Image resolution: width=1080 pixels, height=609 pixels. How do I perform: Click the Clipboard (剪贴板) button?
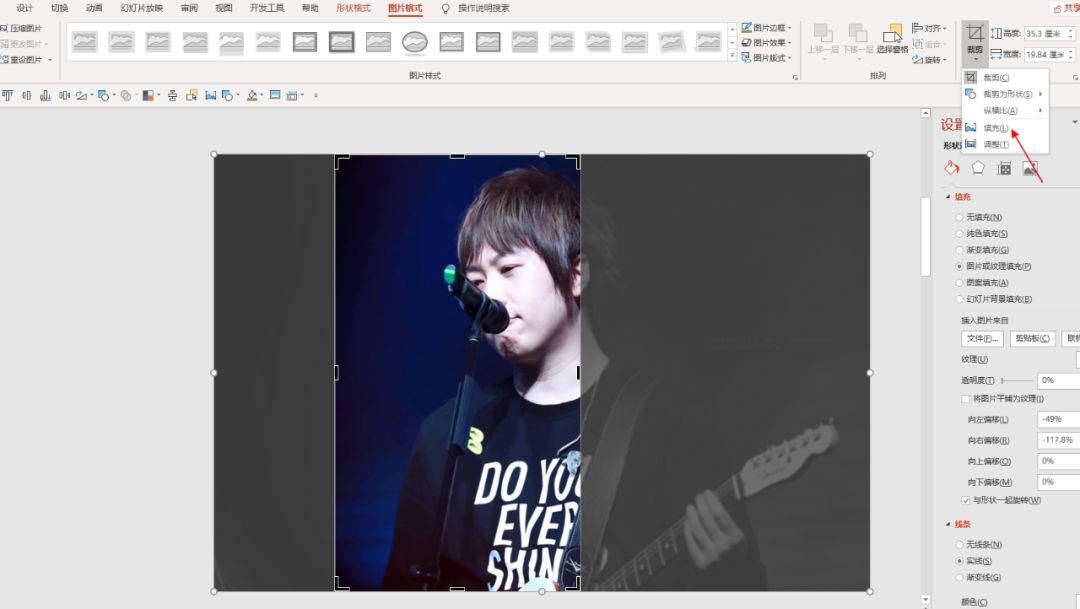(x=1033, y=339)
